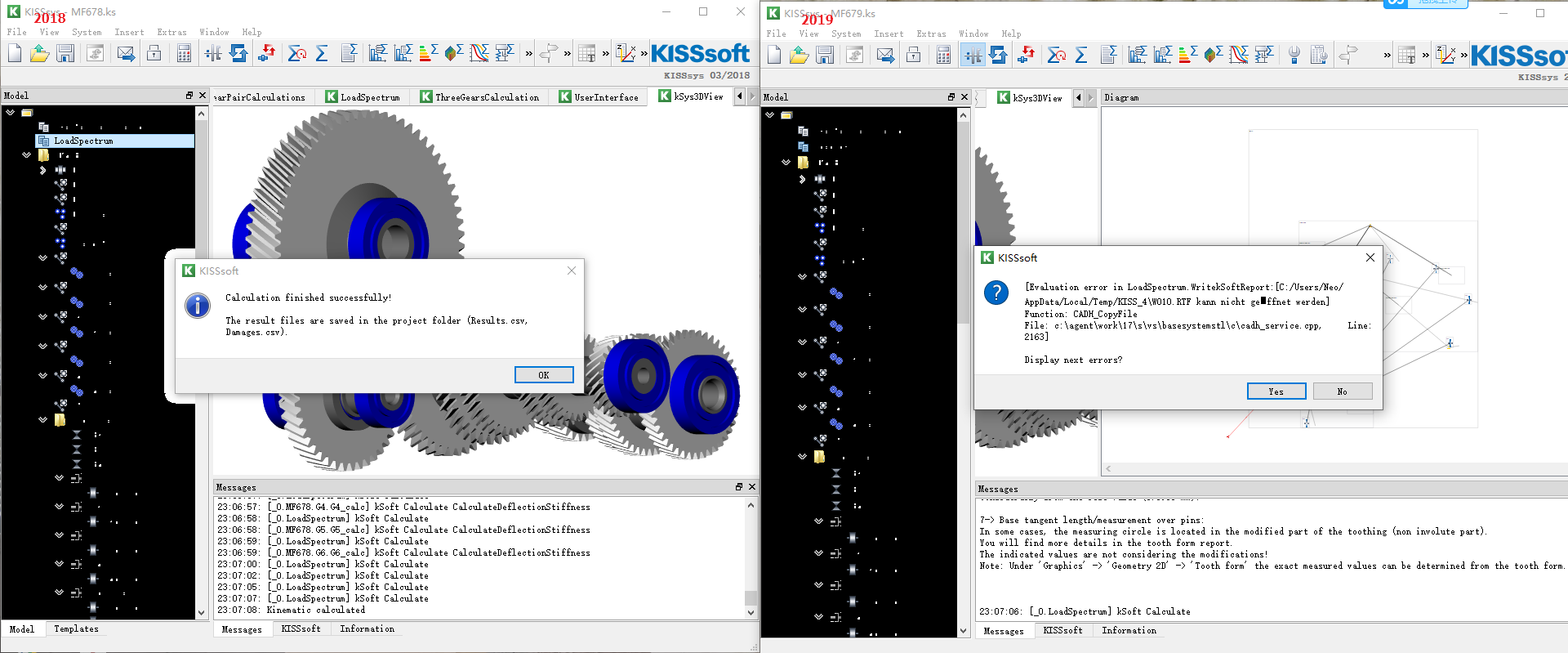
Task: Click the colored bars sigma icon in MF679
Action: click(1187, 56)
